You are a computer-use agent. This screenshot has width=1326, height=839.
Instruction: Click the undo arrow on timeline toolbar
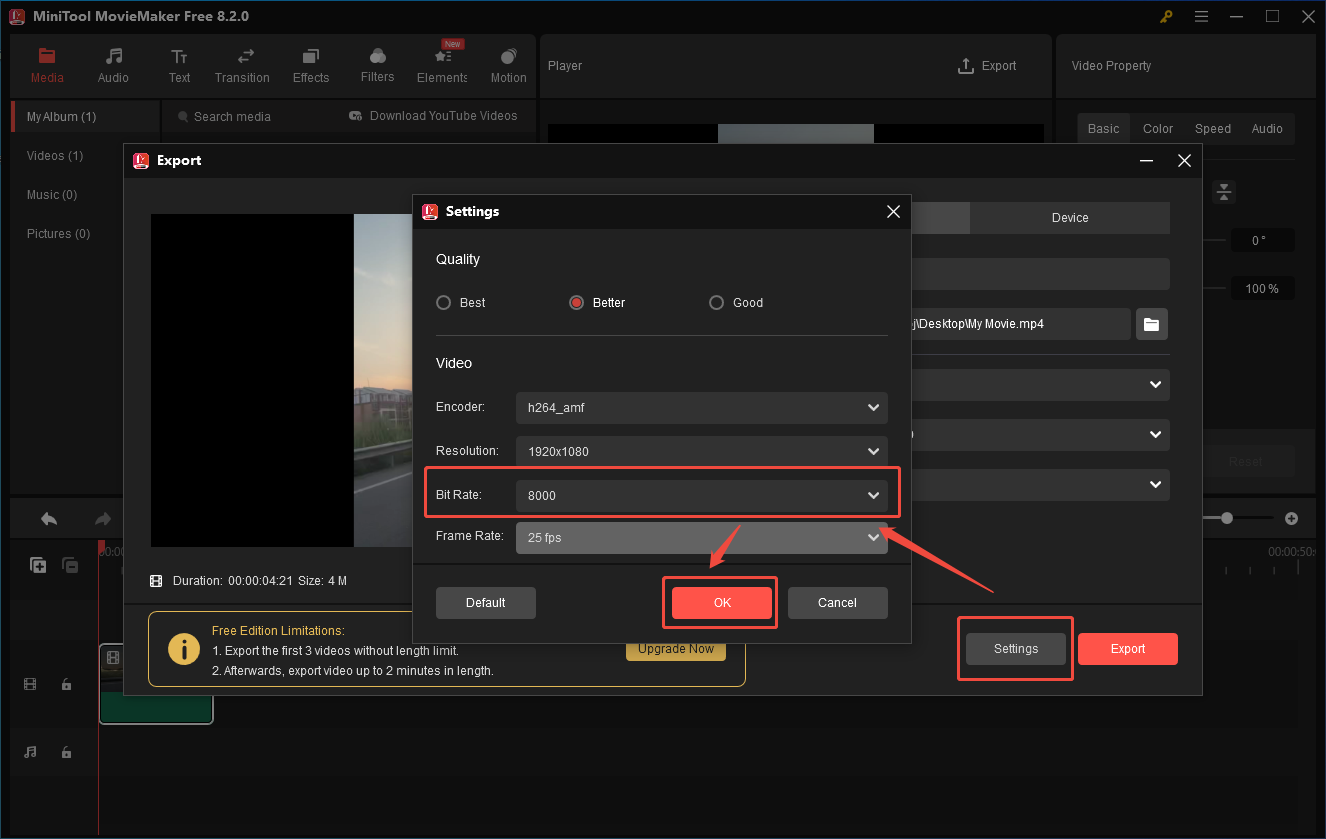(48, 519)
